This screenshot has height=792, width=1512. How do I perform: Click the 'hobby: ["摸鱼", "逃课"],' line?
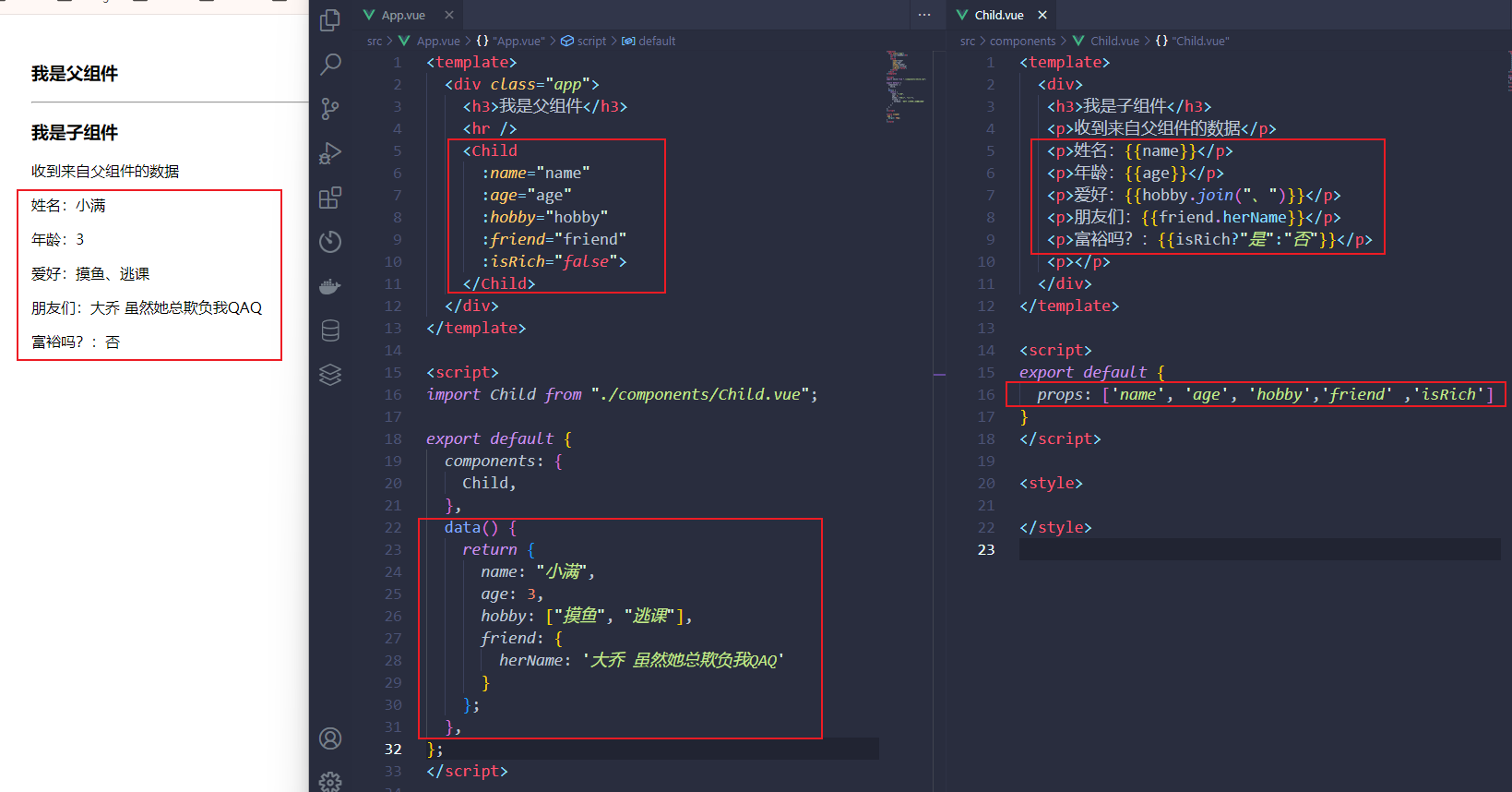(587, 616)
